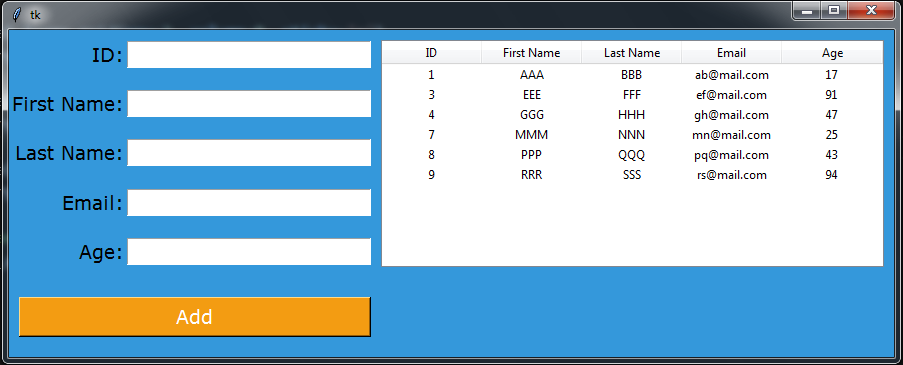This screenshot has height=365, width=903.
Task: Select email rs@mail.com
Action: (x=731, y=175)
